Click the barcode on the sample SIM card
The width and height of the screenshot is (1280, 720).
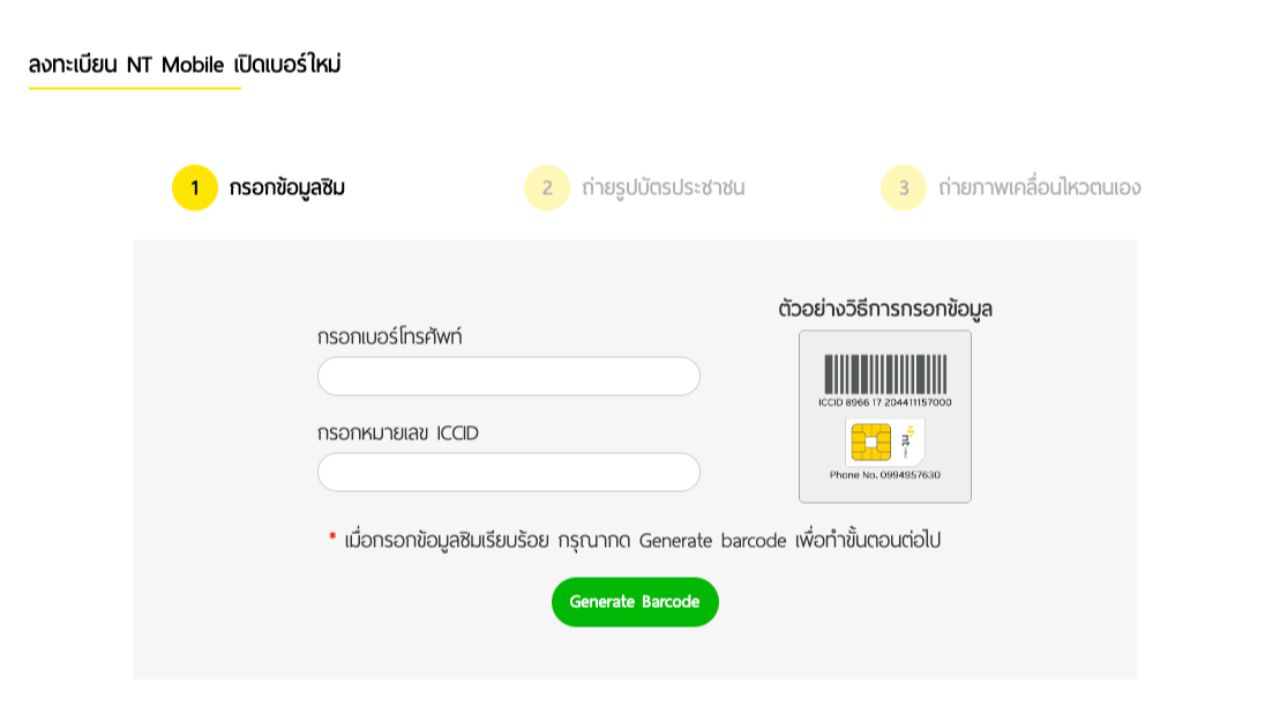pyautogui.click(x=885, y=374)
